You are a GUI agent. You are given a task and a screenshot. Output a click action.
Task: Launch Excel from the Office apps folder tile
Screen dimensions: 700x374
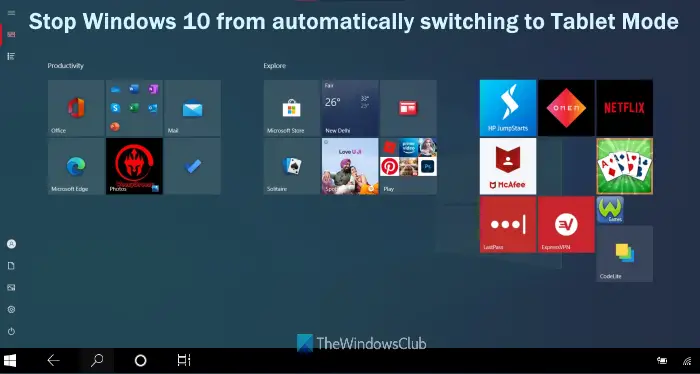pyautogui.click(x=134, y=108)
